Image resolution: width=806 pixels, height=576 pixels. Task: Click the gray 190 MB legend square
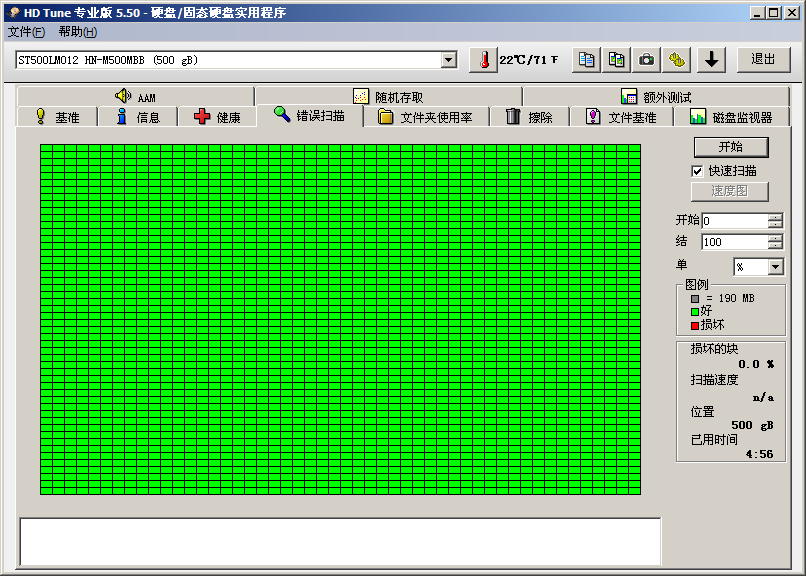695,299
